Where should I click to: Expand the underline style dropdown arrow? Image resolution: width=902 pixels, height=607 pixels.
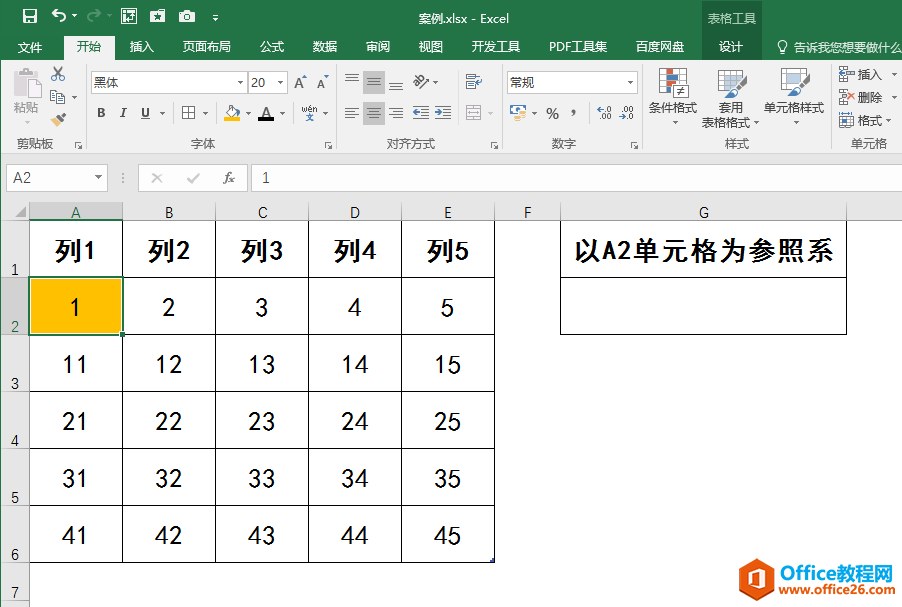[162, 113]
